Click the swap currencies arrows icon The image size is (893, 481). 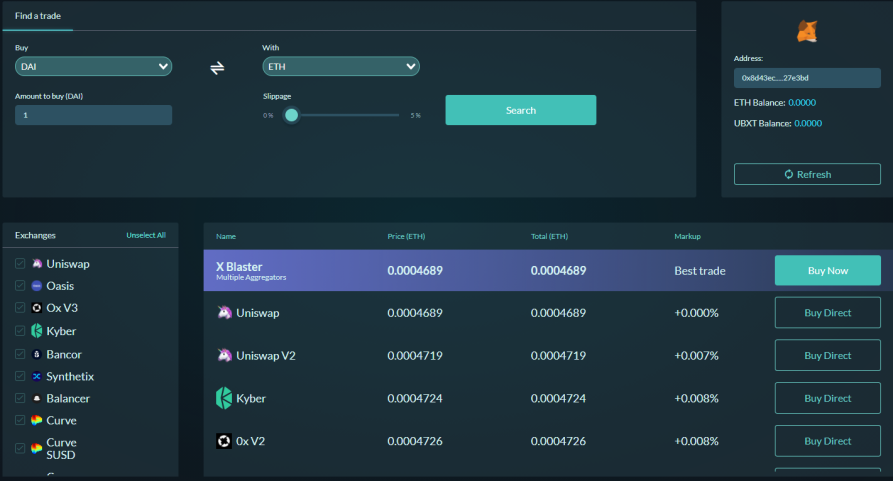217,68
